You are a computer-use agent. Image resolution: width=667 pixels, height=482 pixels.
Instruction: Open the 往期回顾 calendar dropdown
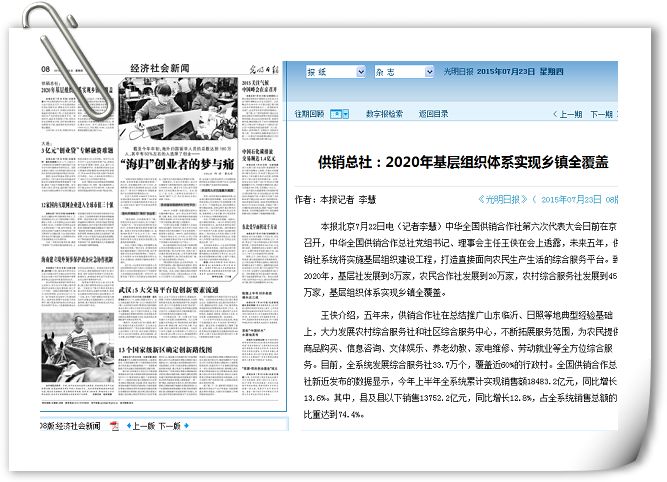[x=339, y=114]
